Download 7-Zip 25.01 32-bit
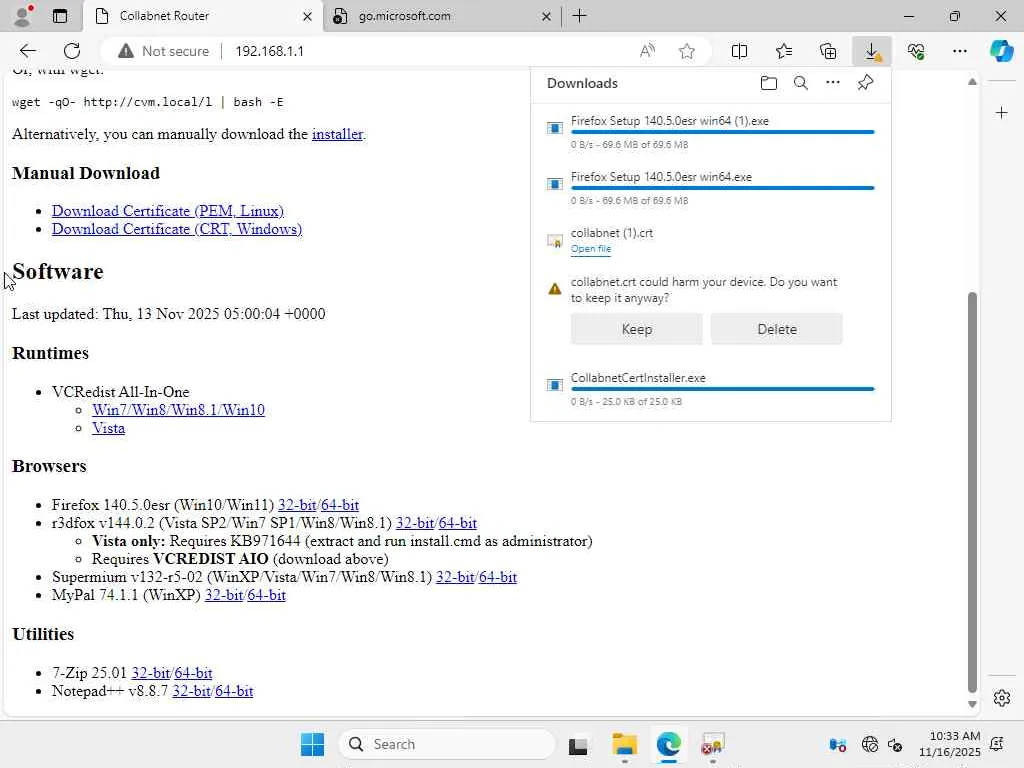Screen dimensions: 1024x768 [x=151, y=673]
